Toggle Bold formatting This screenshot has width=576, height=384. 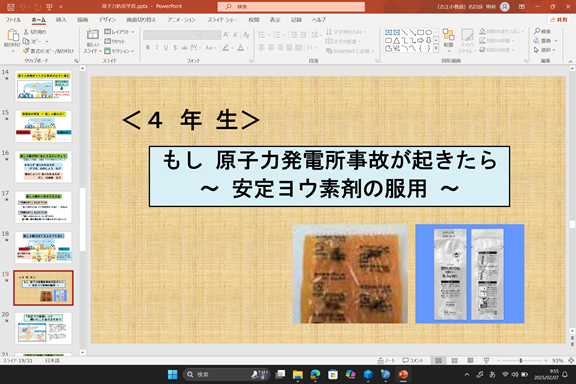point(148,48)
